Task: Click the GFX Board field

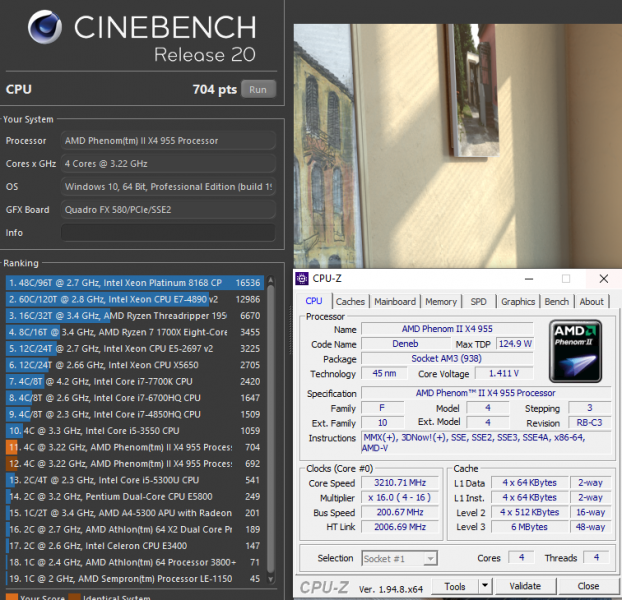Action: [168, 210]
